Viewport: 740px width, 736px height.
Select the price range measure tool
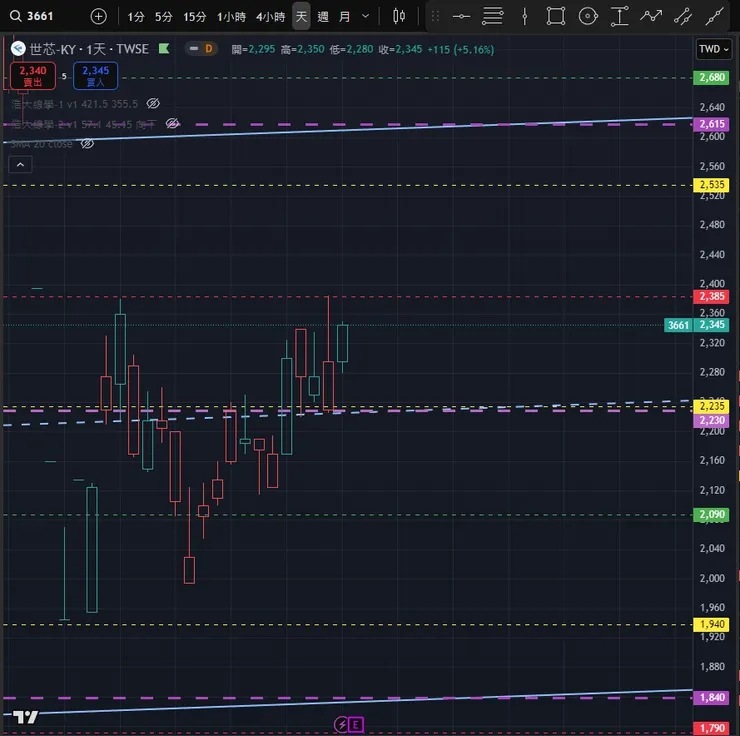(x=620, y=17)
